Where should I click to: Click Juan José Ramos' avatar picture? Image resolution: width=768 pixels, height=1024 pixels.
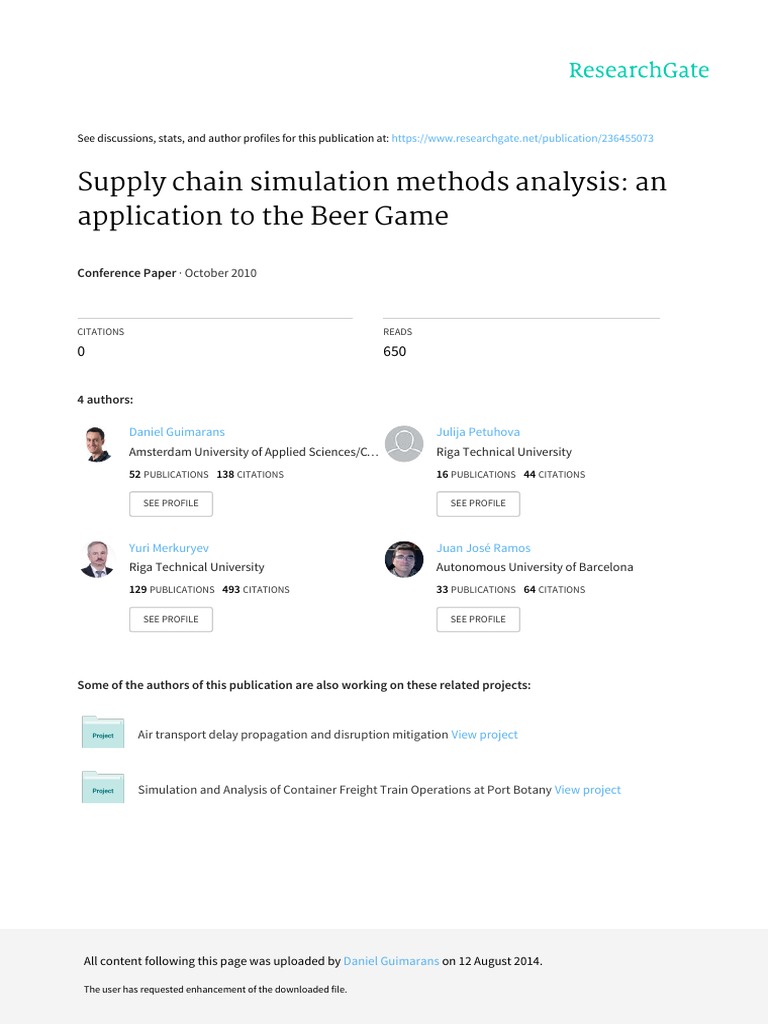pos(404,559)
